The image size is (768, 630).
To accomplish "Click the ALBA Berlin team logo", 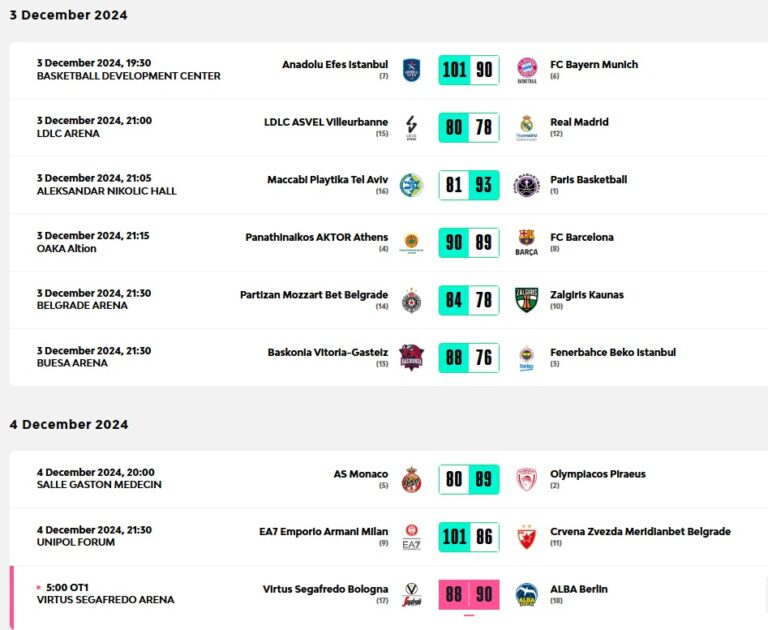I will [x=526, y=595].
